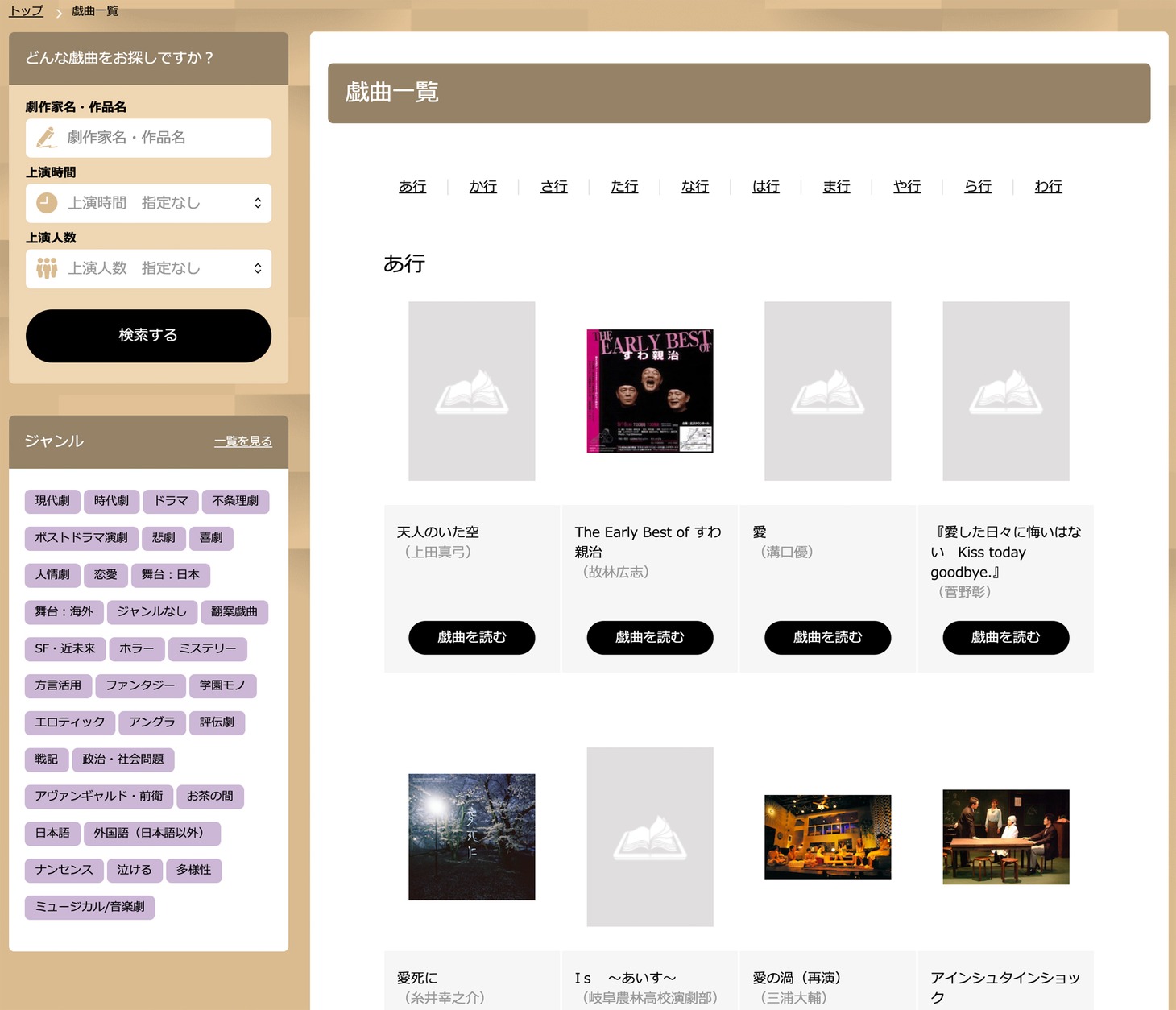Select the ナンセンス genre tag
Screen dimensions: 1176x1010
point(64,871)
